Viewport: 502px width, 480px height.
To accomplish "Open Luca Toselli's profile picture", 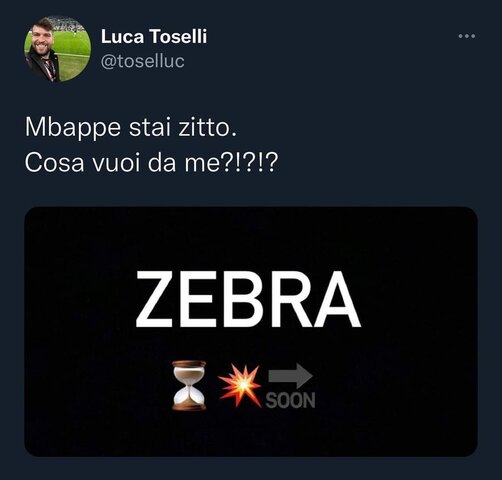I will click(x=58, y=49).
